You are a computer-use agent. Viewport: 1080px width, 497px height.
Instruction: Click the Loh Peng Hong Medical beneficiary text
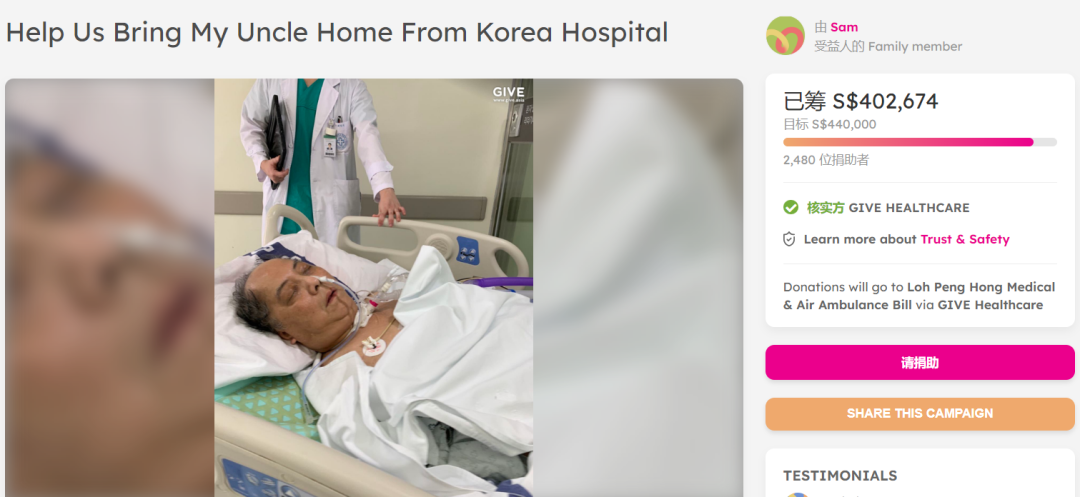[981, 287]
